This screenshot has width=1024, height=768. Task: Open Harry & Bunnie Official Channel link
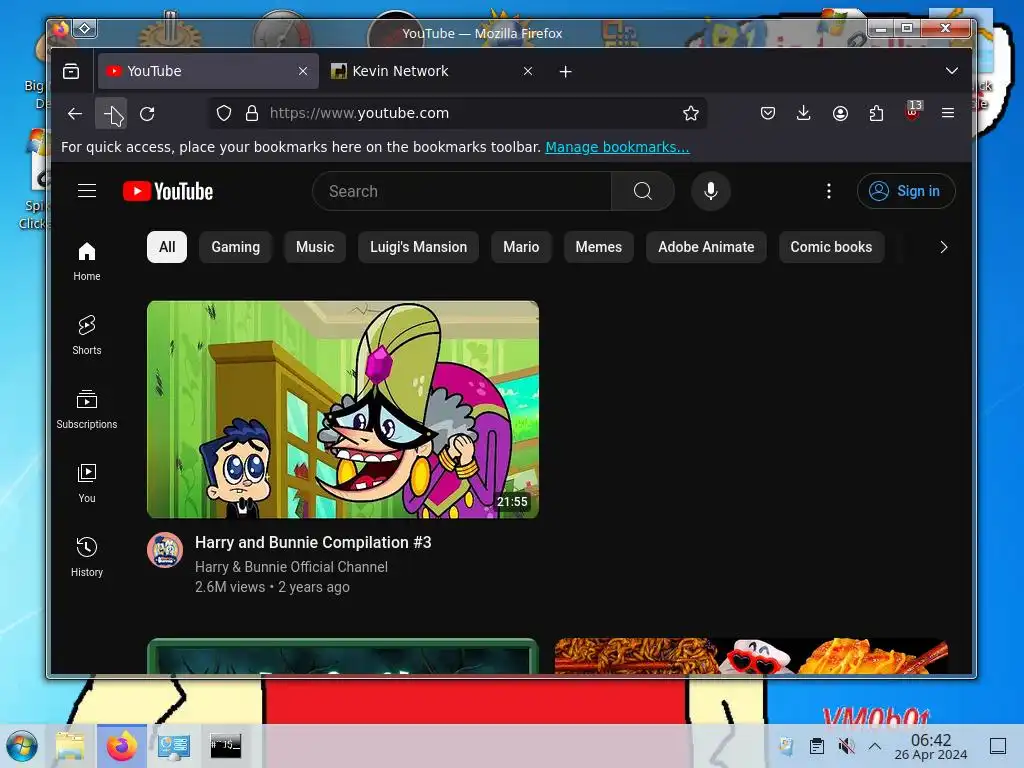[x=291, y=567]
